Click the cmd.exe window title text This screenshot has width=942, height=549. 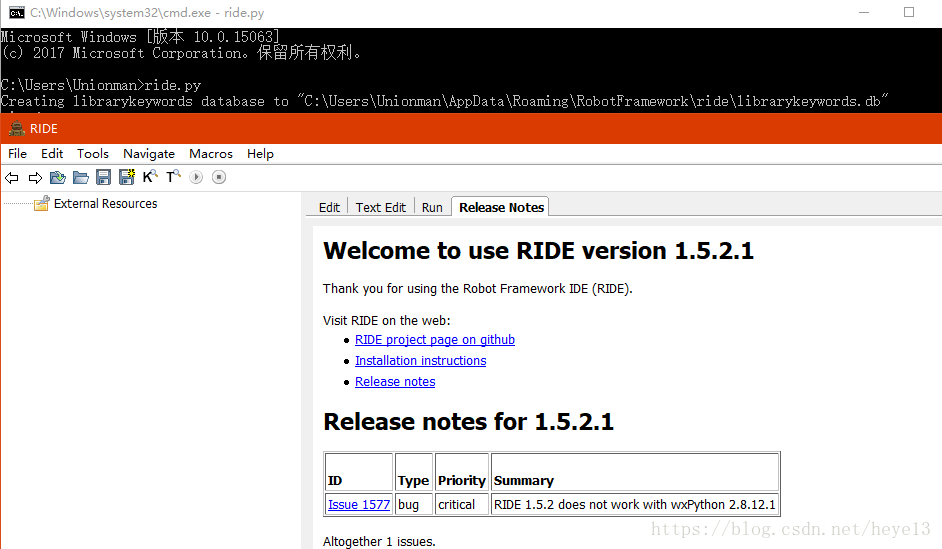click(x=147, y=13)
